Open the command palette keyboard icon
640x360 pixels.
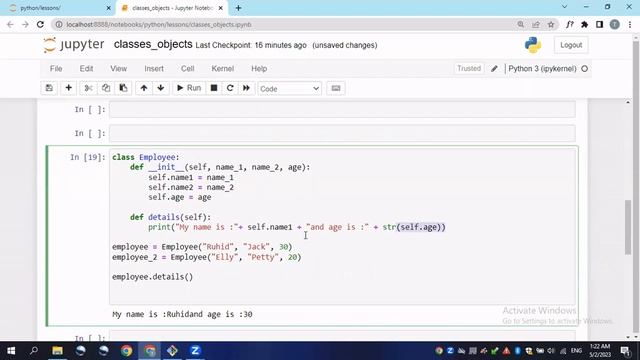point(336,88)
